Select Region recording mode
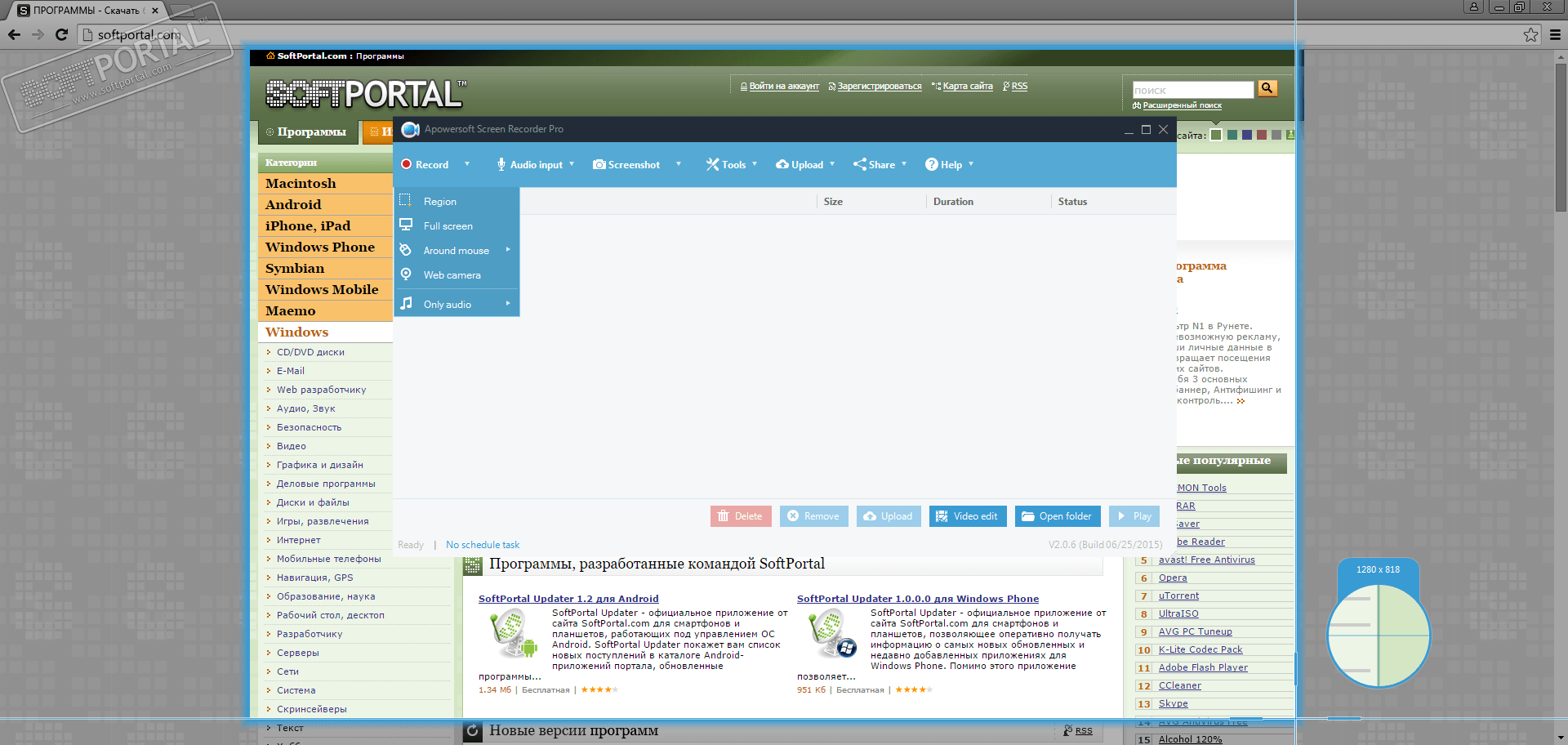The image size is (1568, 745). [457, 201]
